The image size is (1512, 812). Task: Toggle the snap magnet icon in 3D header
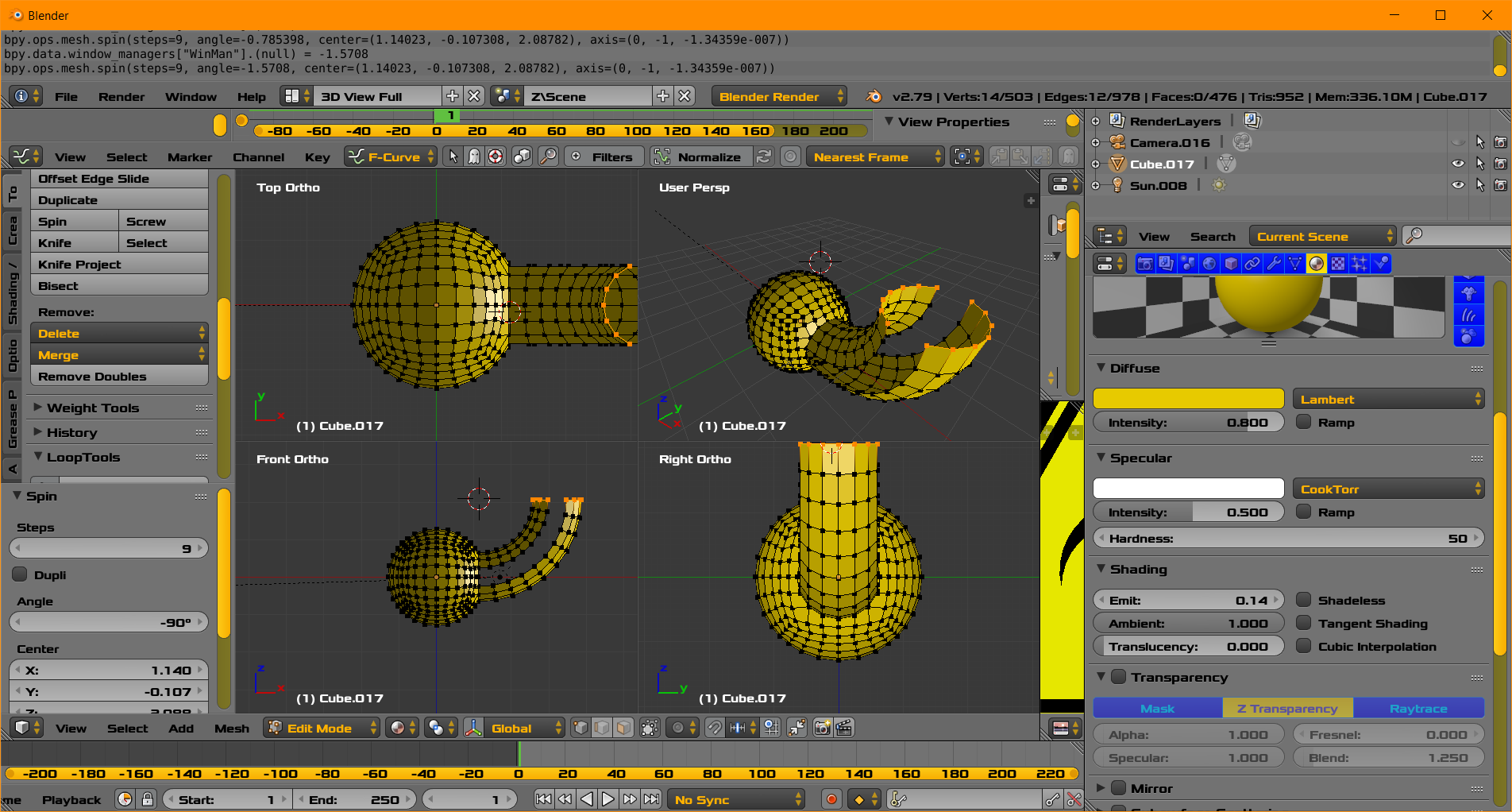coord(715,728)
